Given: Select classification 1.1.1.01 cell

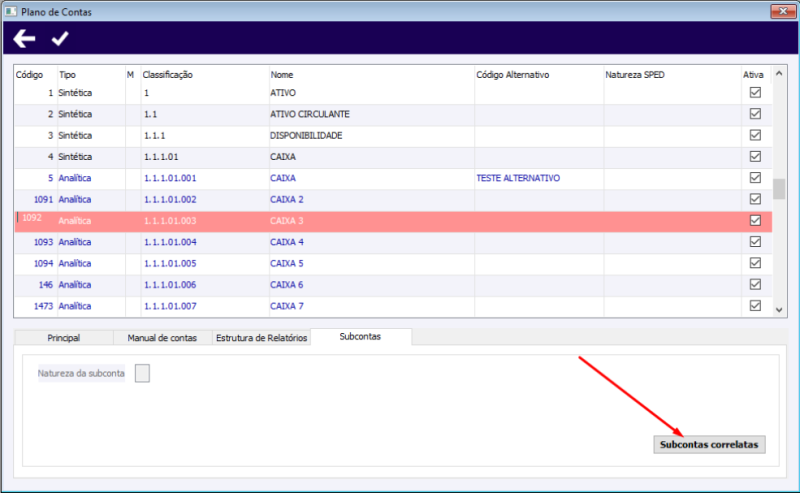Looking at the screenshot, I should (161, 157).
